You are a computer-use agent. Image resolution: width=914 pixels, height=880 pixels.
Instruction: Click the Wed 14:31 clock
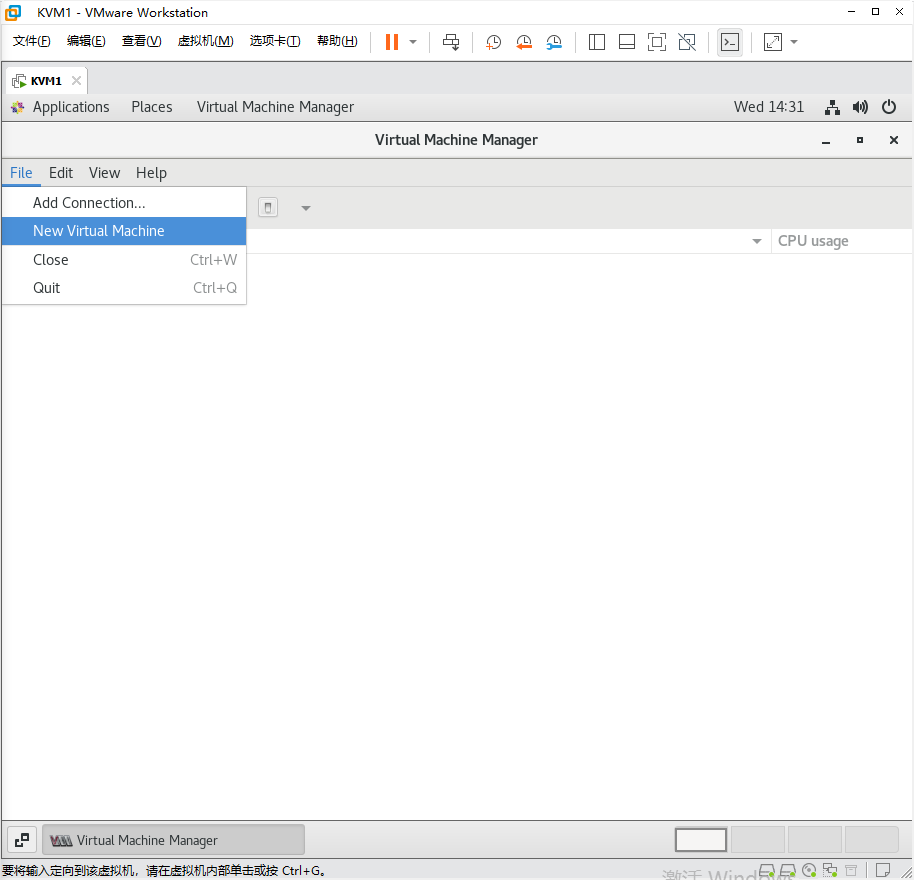coord(768,107)
